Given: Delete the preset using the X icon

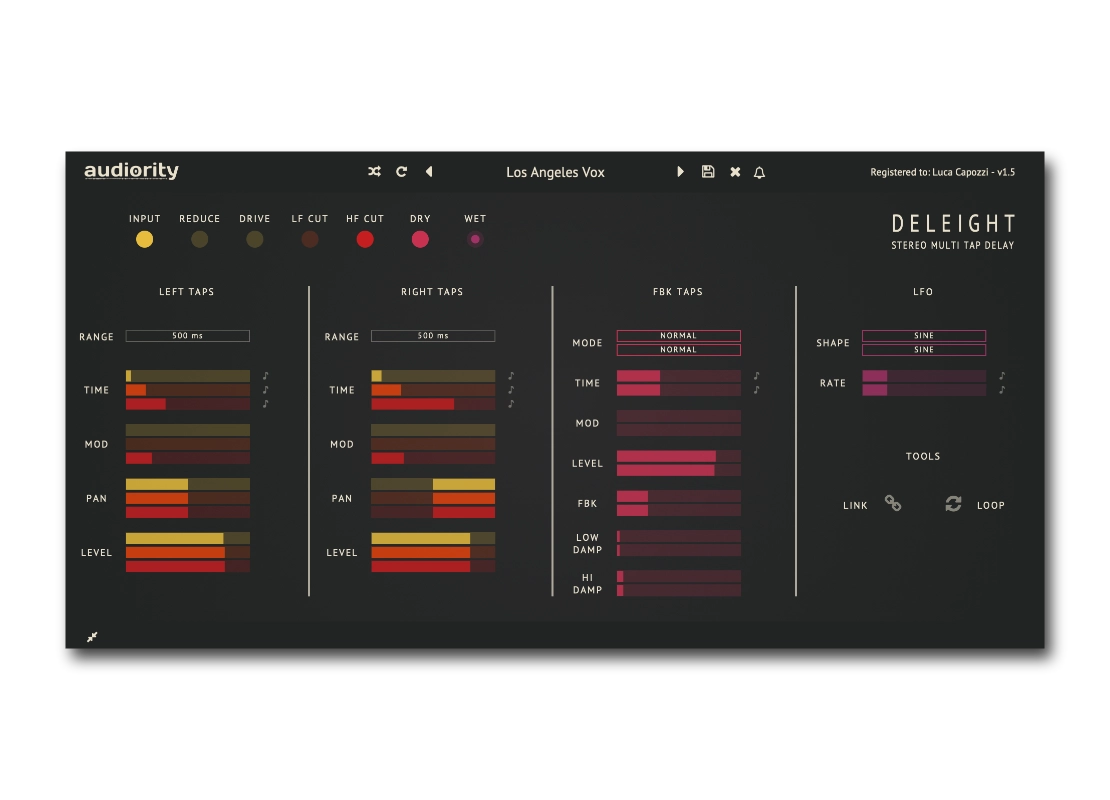Looking at the screenshot, I should pos(734,171).
